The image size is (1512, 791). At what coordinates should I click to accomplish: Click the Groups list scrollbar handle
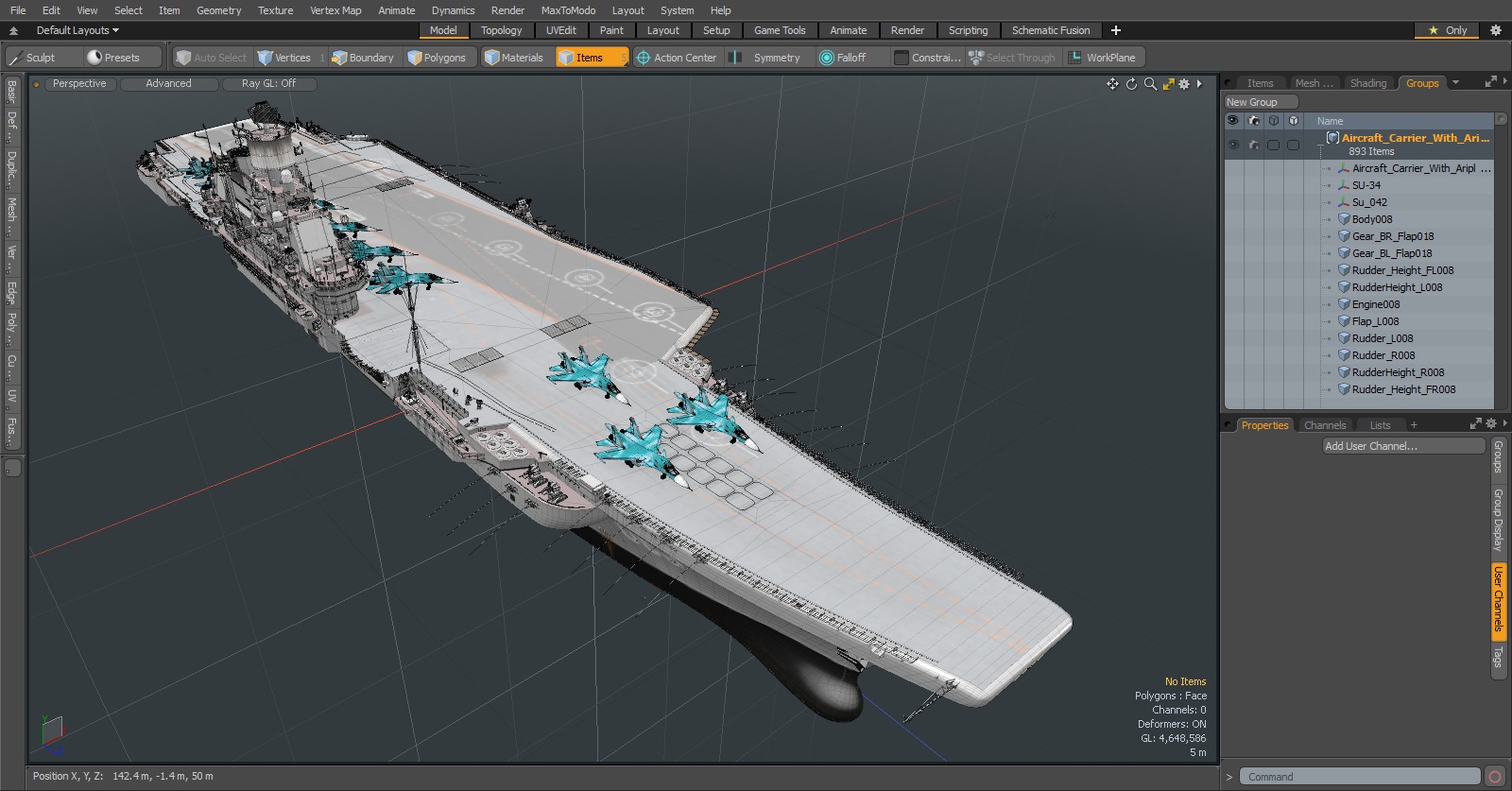coord(1501,121)
